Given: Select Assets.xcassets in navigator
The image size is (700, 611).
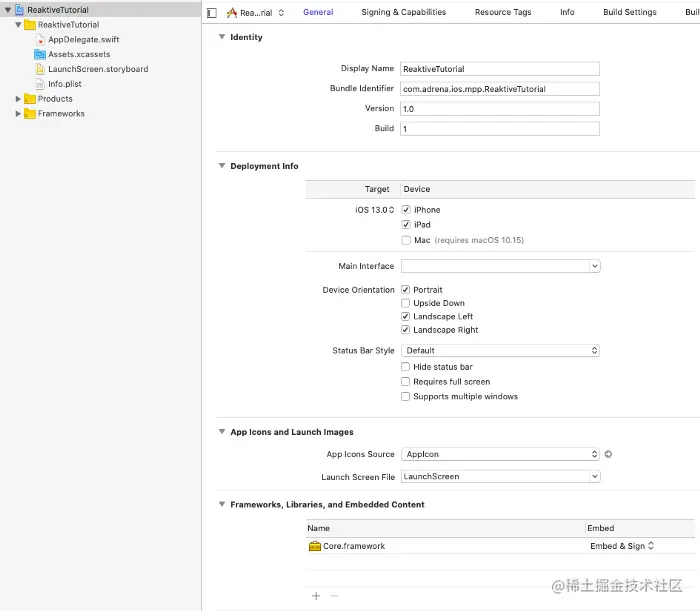Looking at the screenshot, I should (79, 54).
